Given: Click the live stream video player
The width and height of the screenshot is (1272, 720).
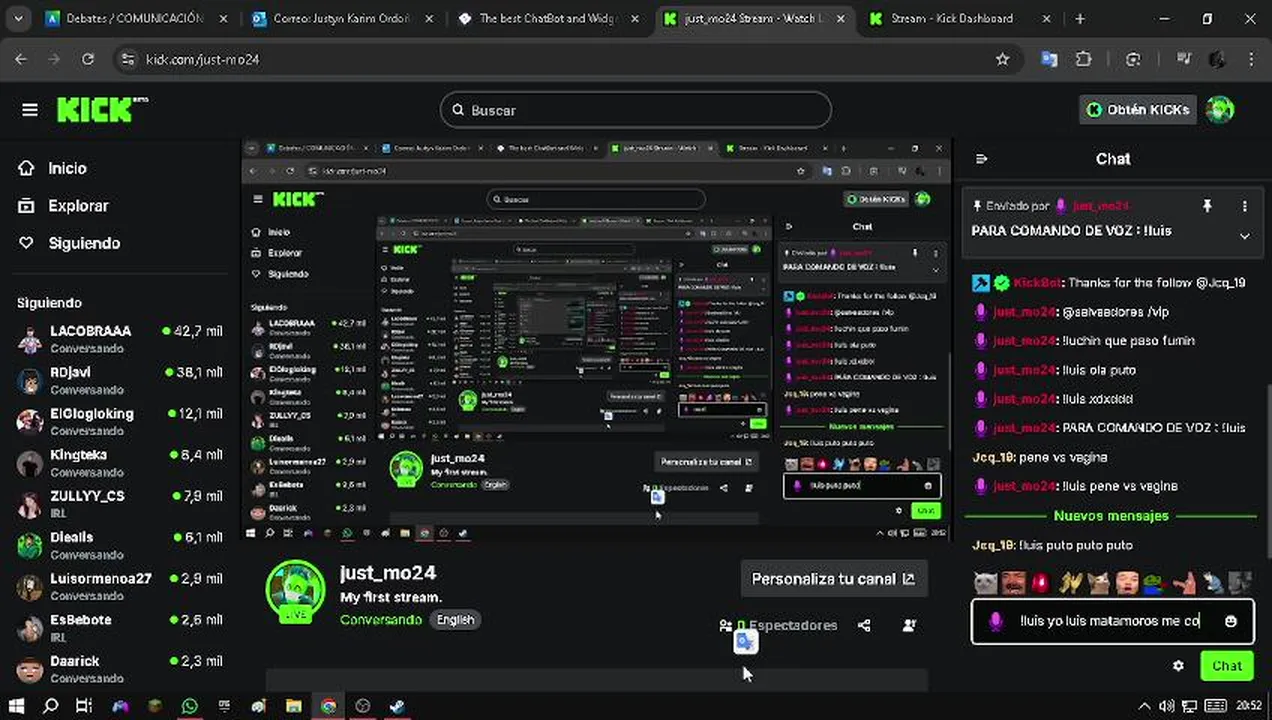Looking at the screenshot, I should (597, 341).
